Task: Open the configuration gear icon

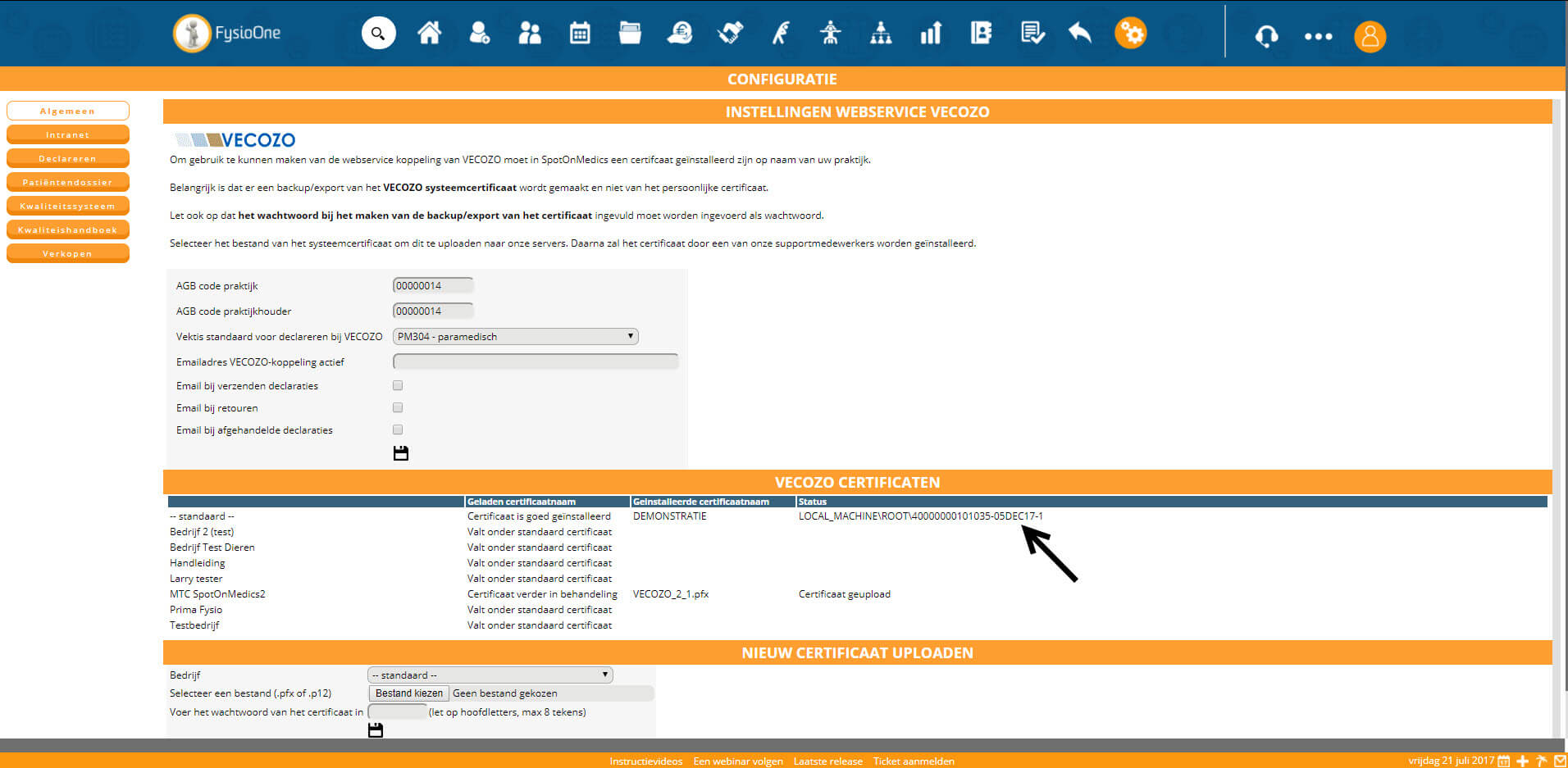Action: coord(1131,34)
